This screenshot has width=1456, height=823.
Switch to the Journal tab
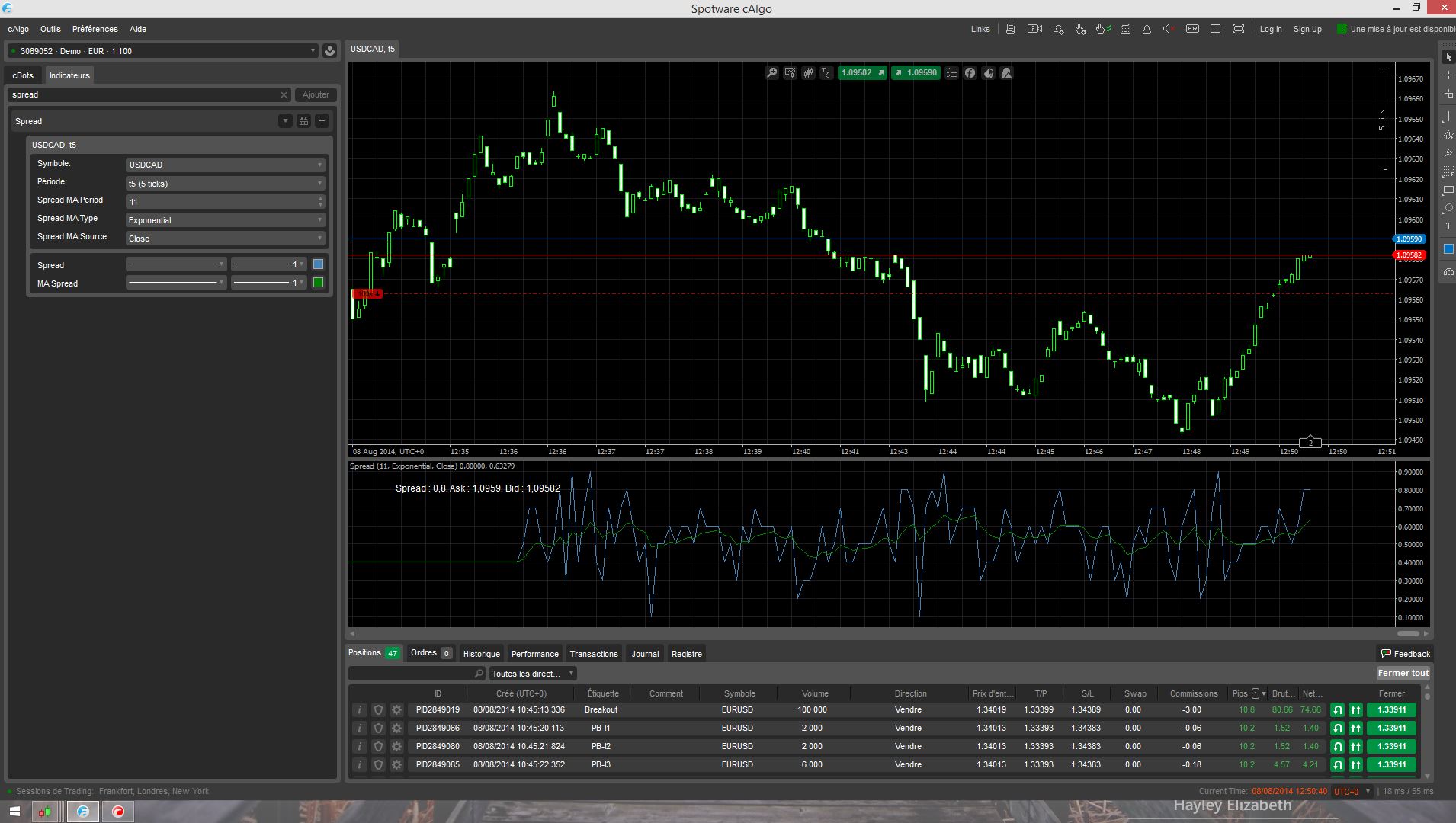click(645, 654)
